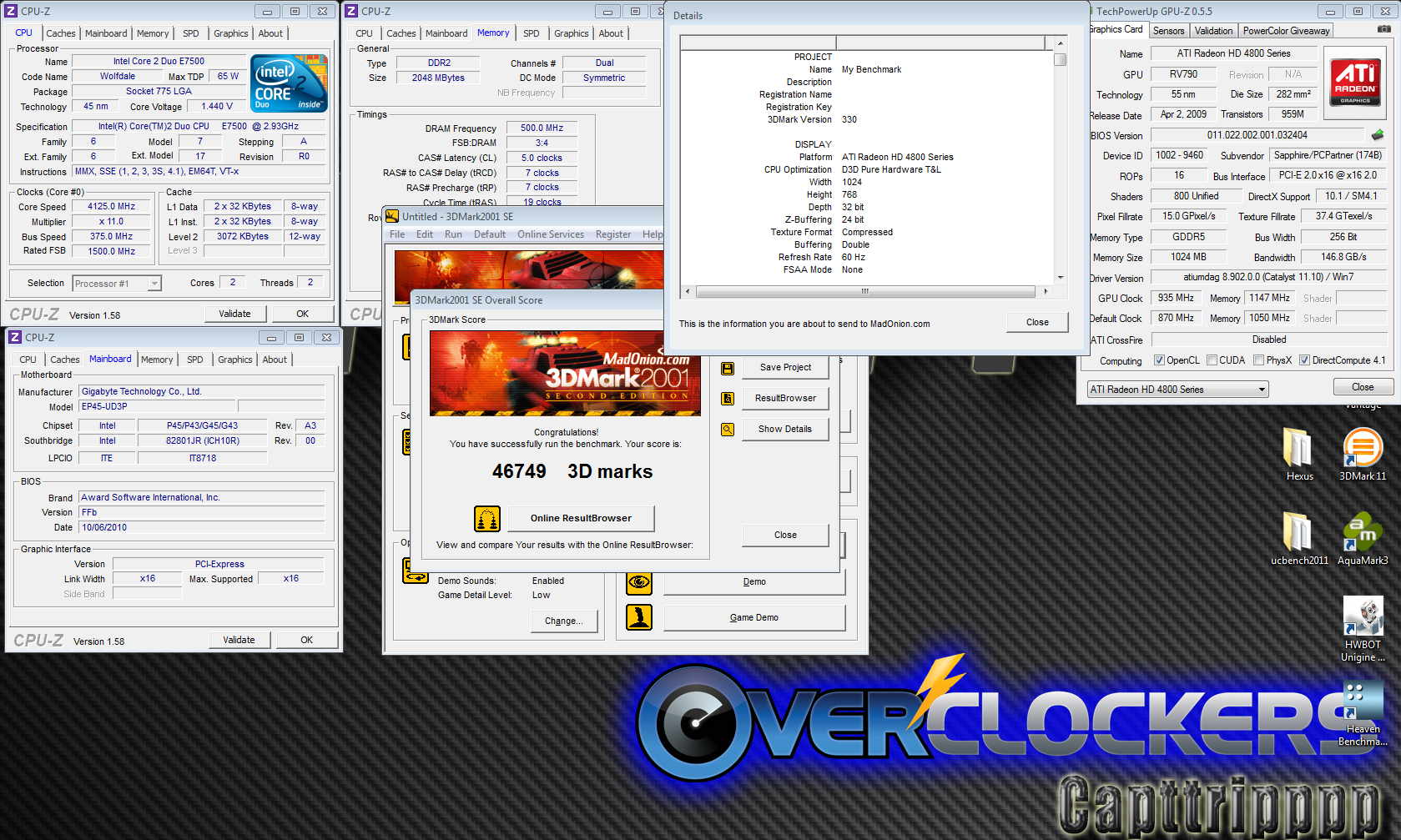Click the 3DMark2001 Second Edition banner image

click(x=565, y=373)
